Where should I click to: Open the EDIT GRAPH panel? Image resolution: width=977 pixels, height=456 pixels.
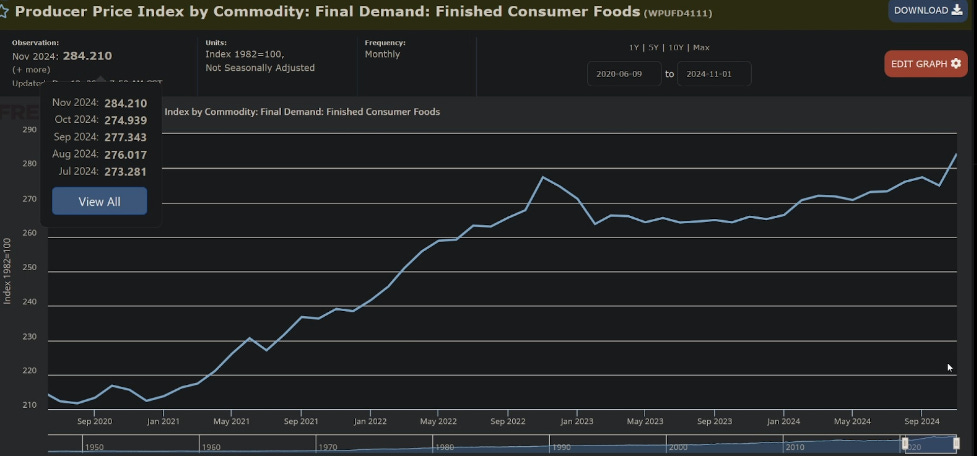pyautogui.click(x=926, y=64)
